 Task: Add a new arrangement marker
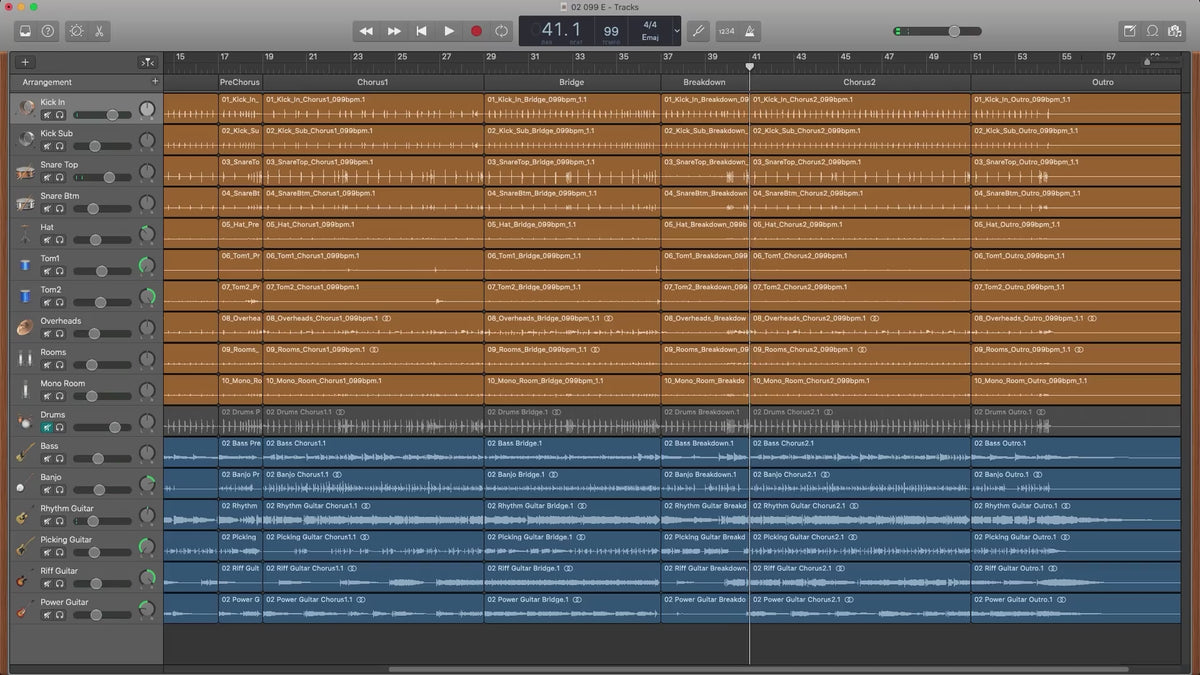[x=154, y=81]
